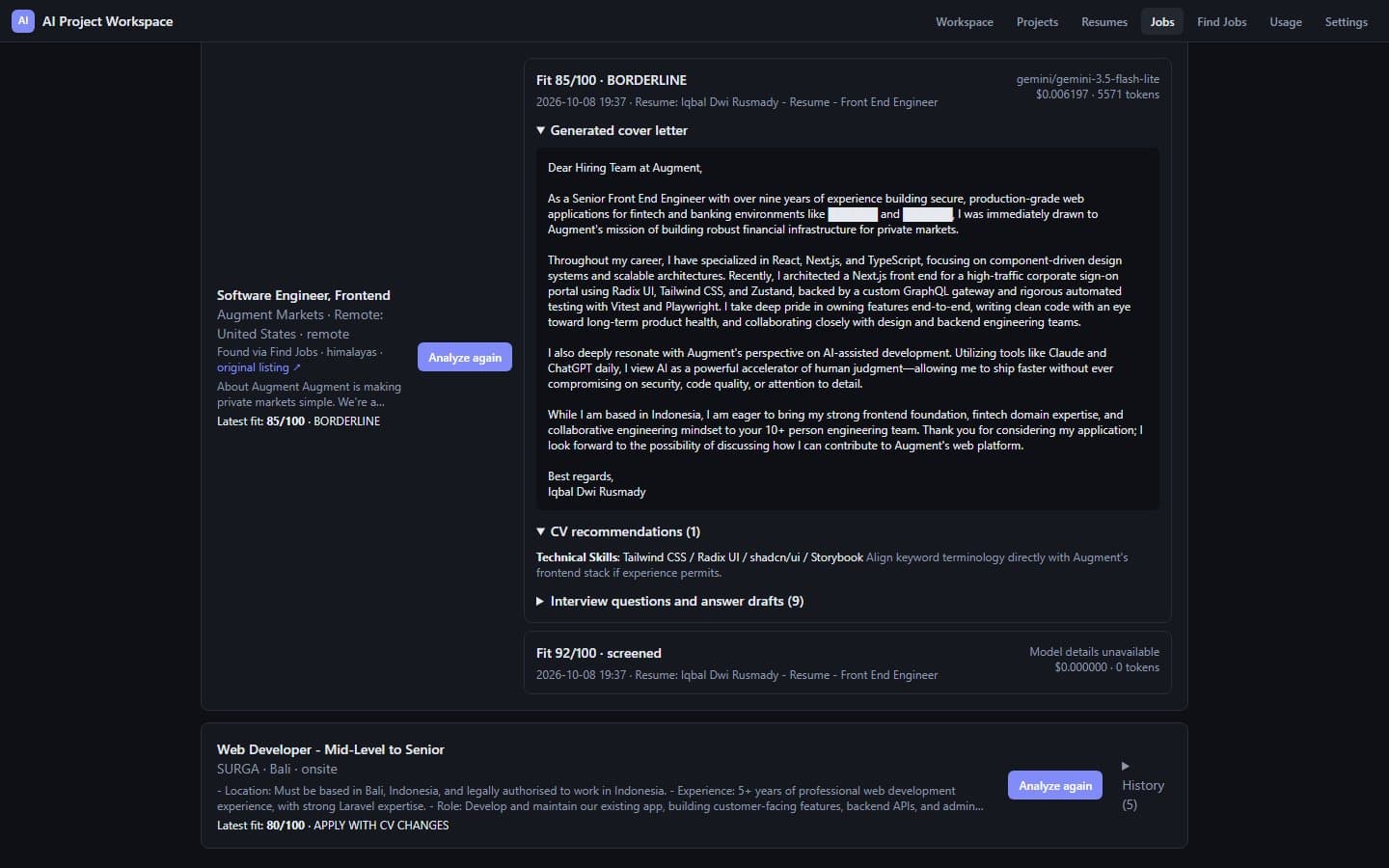The image size is (1389, 868).
Task: Analyze again the Web Developer SURGA job
Action: pyautogui.click(x=1055, y=785)
